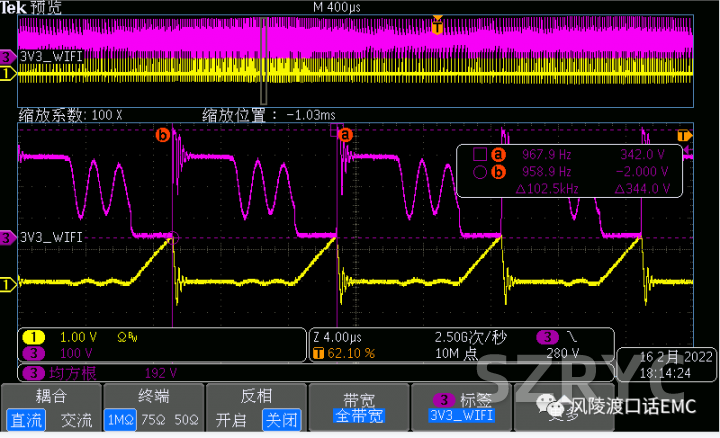Open the 带宽 bandwidth menu
Screen dimensions: 720x438
(x=356, y=406)
